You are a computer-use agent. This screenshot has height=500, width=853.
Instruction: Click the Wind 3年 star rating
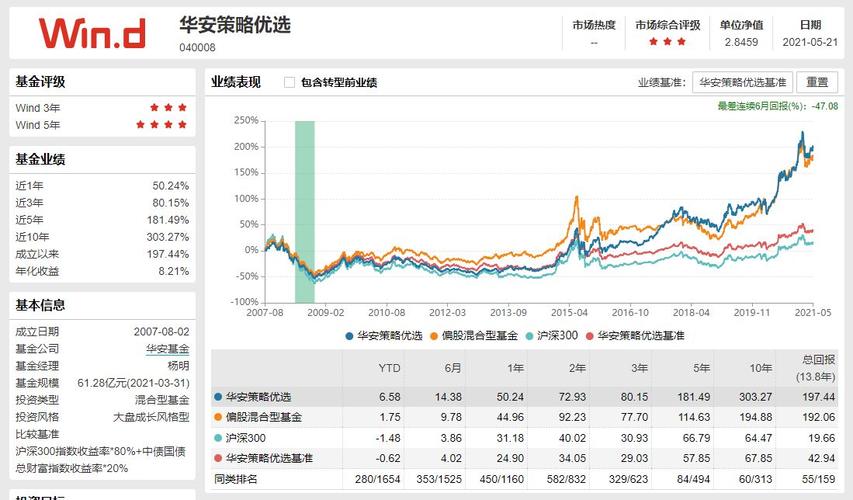pos(168,108)
